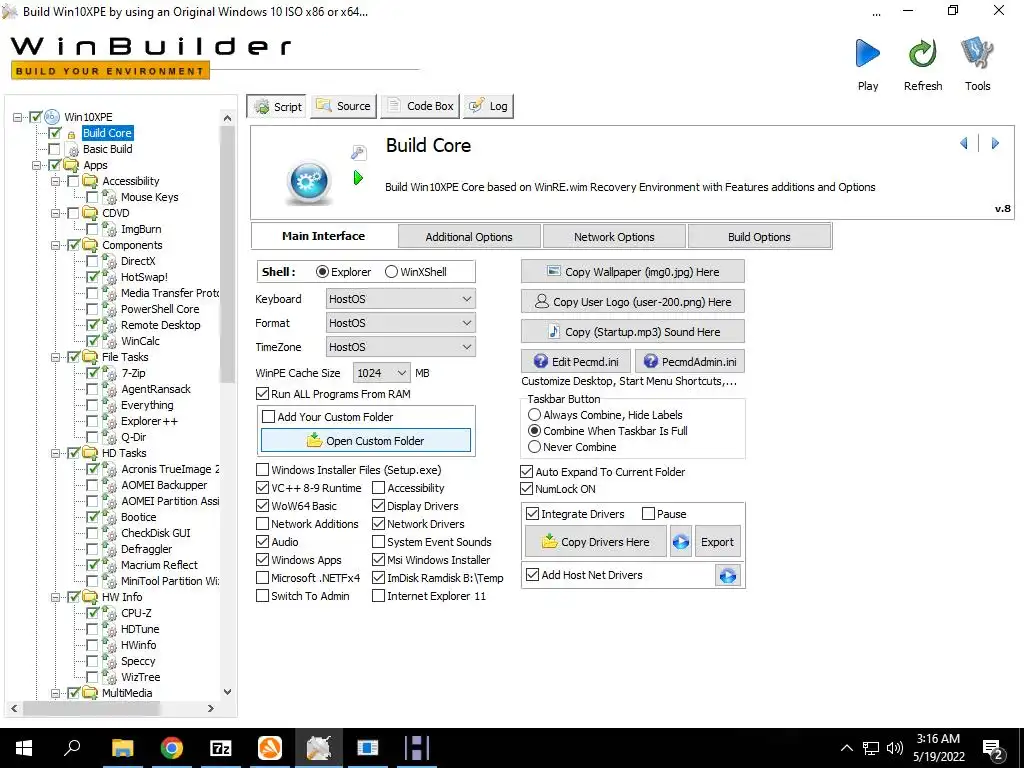Select Never Combine taskbar option
This screenshot has height=768, width=1024.
pyautogui.click(x=534, y=447)
